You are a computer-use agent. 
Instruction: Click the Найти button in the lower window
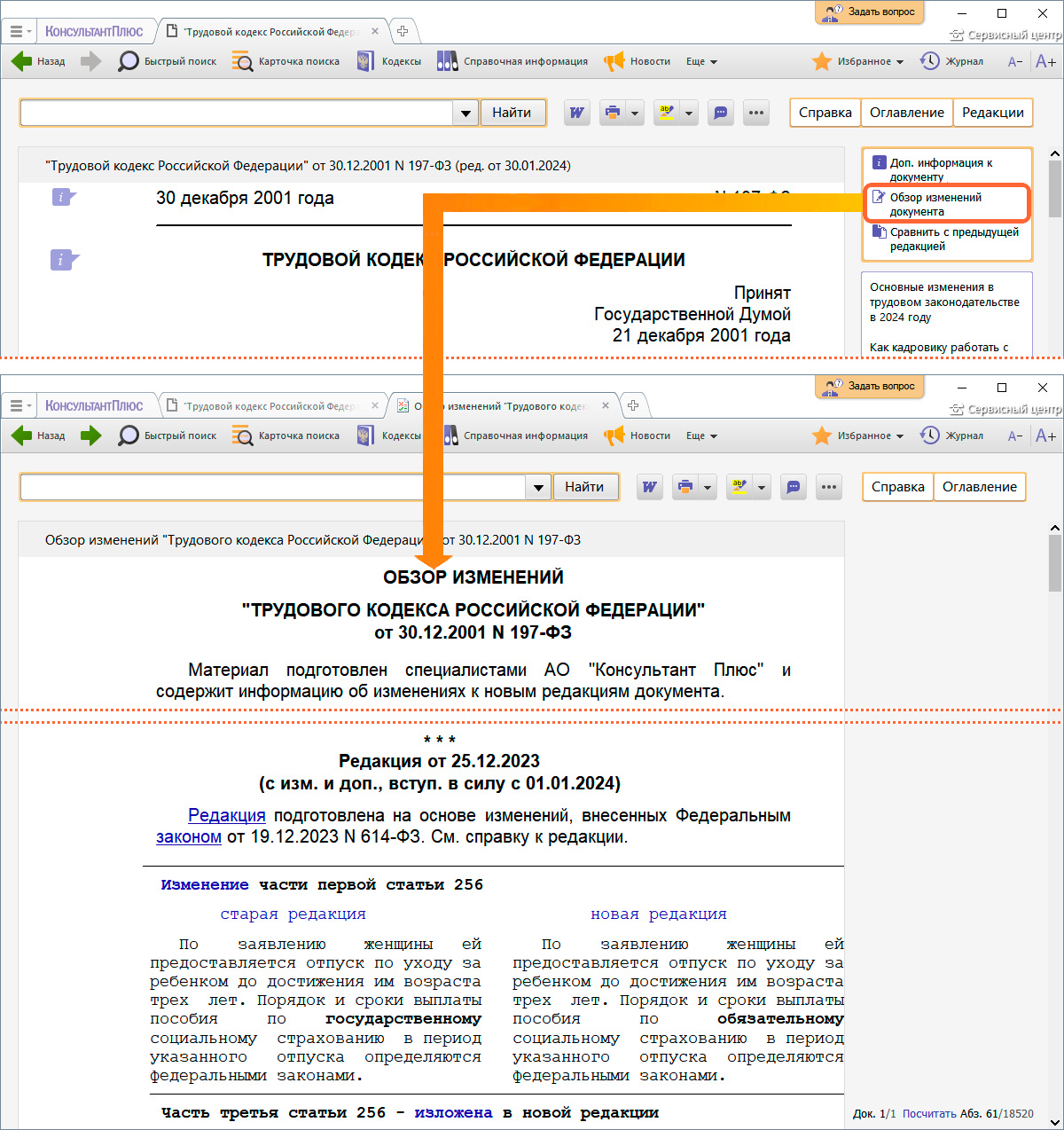tap(584, 487)
